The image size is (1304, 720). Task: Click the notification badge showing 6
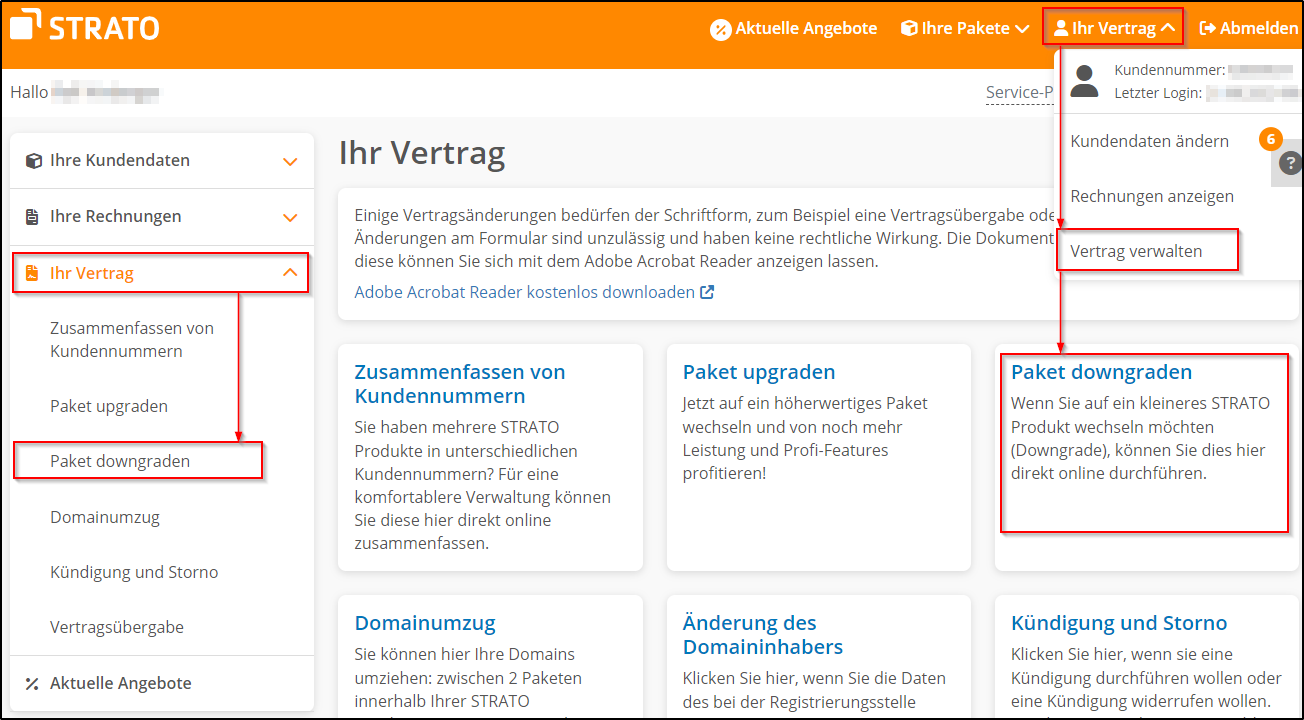tap(1270, 139)
